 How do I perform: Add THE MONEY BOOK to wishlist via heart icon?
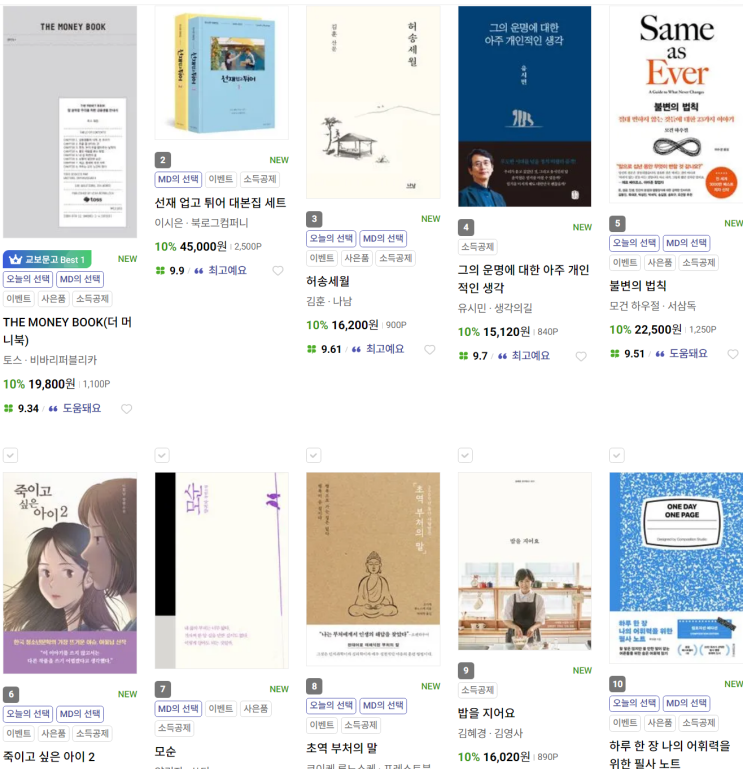tap(127, 409)
